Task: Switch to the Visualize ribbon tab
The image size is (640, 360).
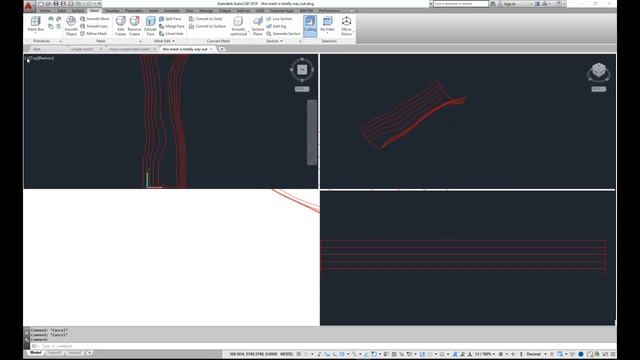Action: coord(112,11)
